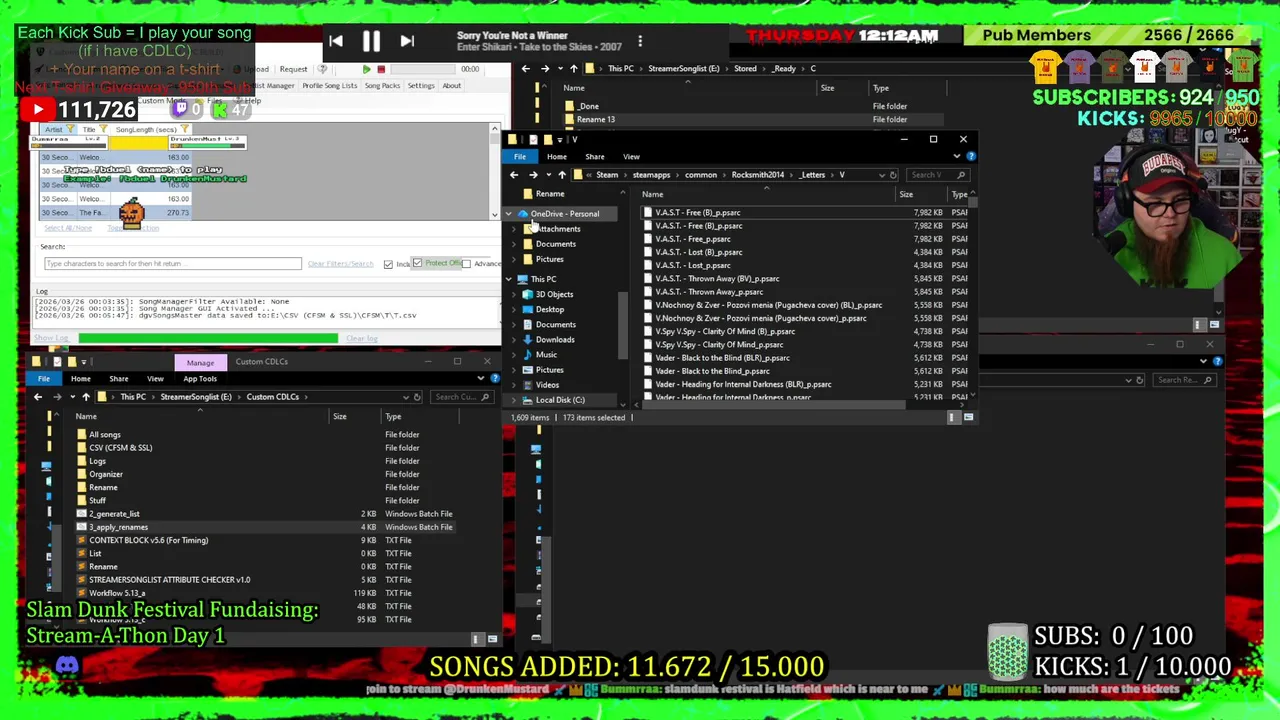1280x720 pixels.
Task: Click SongLength column filter icon
Action: (186, 130)
